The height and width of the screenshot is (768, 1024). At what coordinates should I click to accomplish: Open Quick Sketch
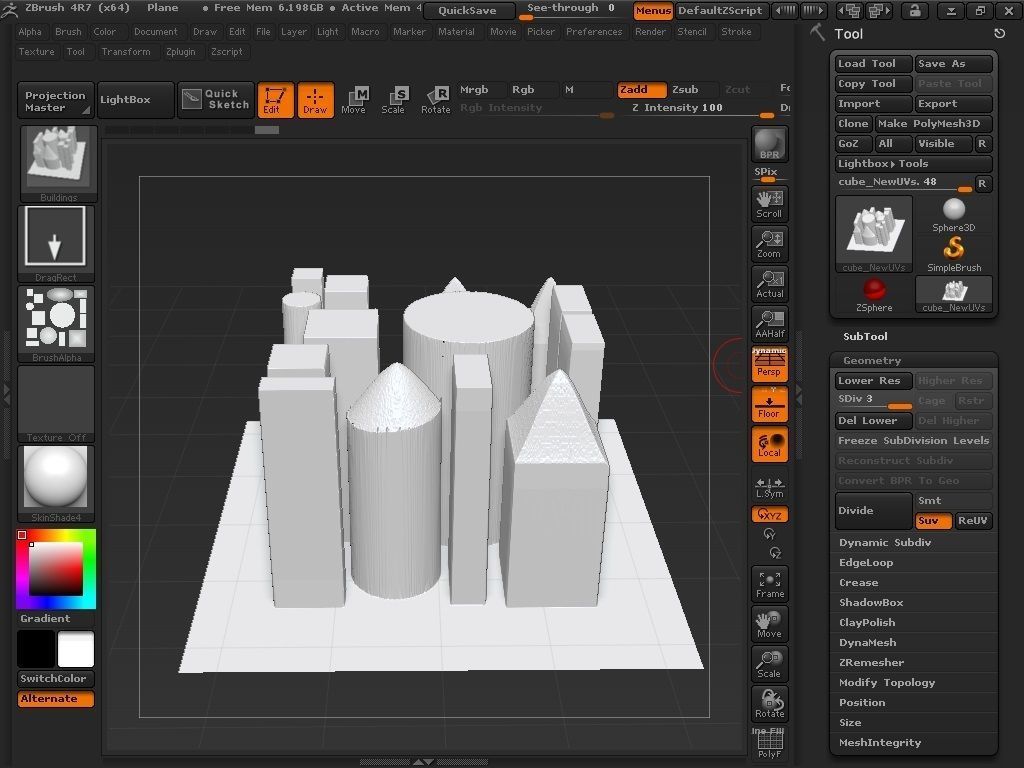point(216,99)
